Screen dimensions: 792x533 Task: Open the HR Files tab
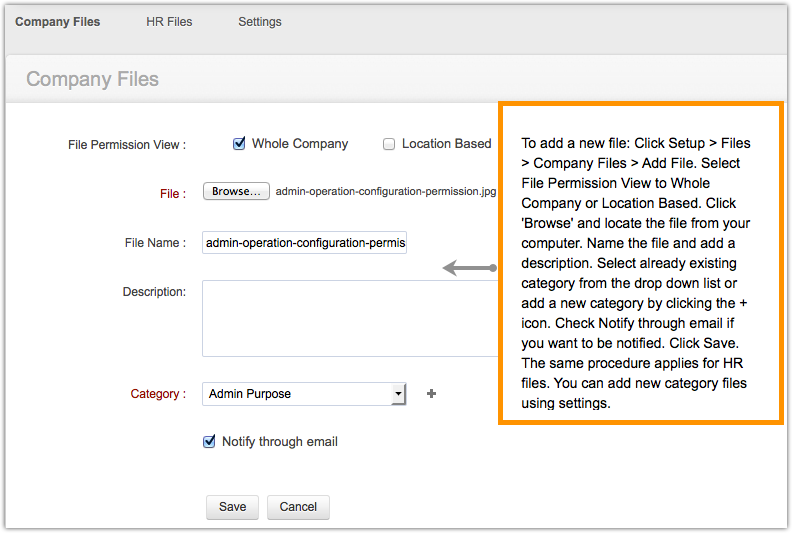click(169, 21)
